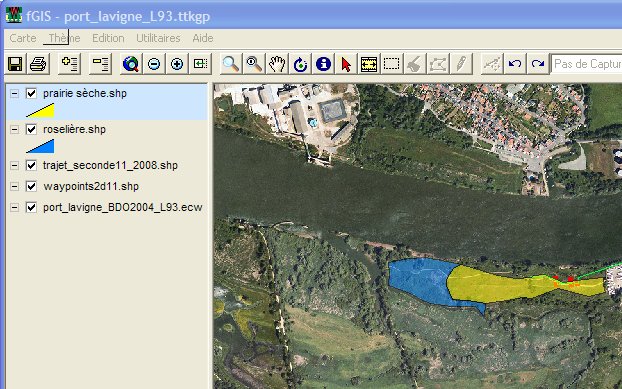This screenshot has height=389, width=622.
Task: Activate the identify info tool
Action: [323, 64]
